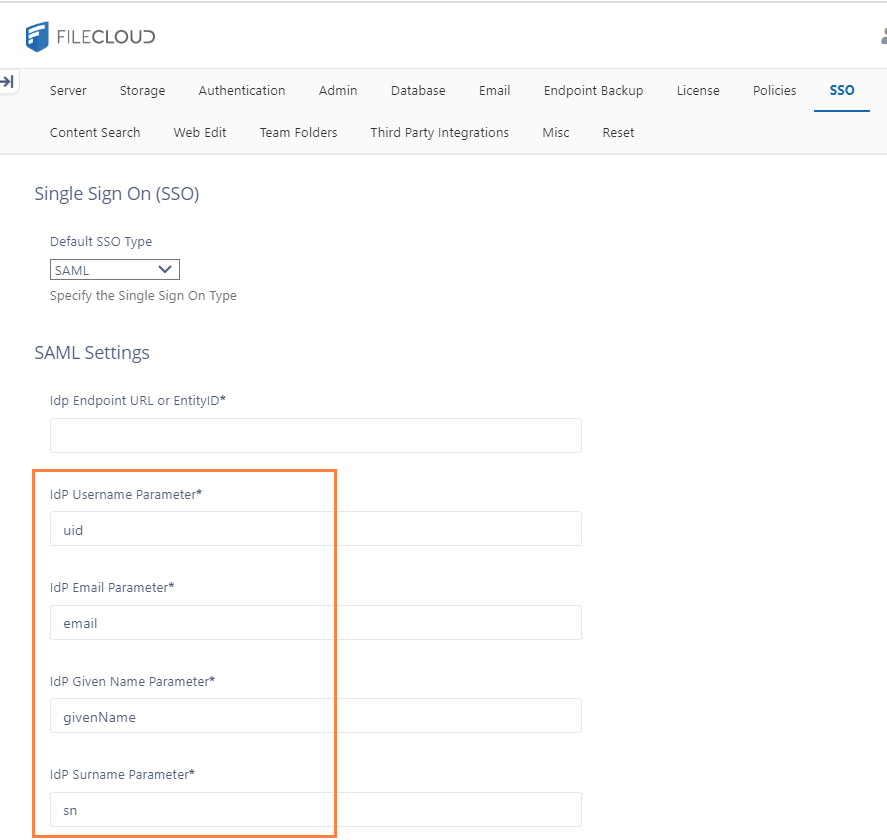
Task: Go to the Team Folders tab
Action: 298,132
